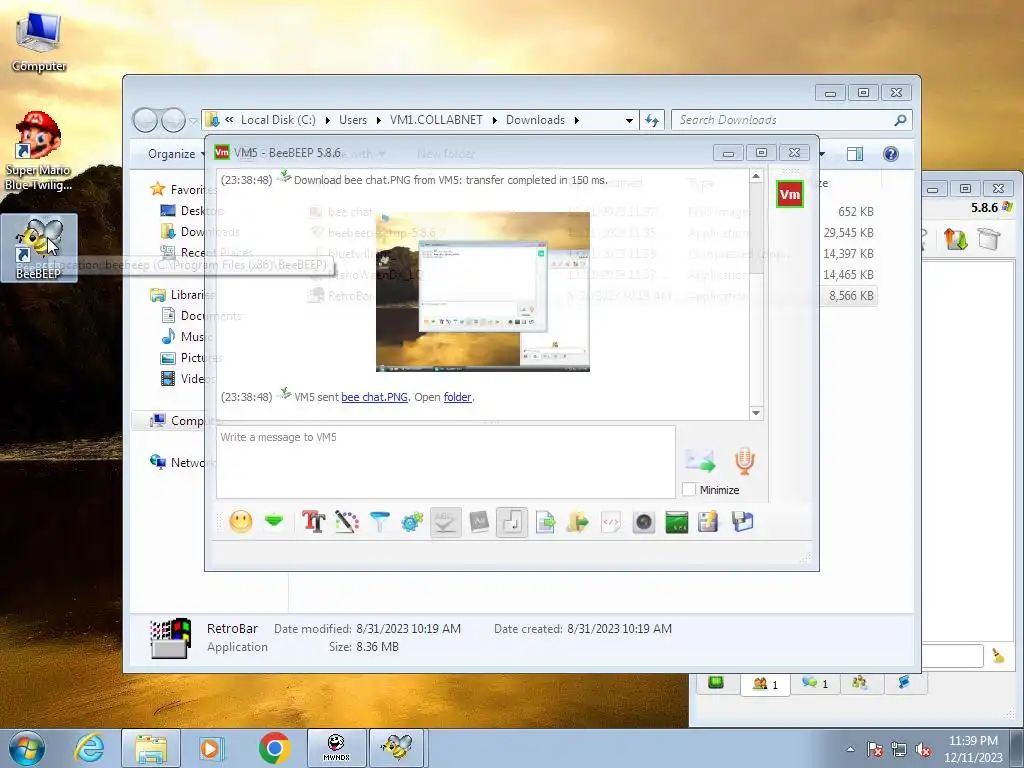Click the code snippet icon
The height and width of the screenshot is (768, 1024).
[x=611, y=522]
